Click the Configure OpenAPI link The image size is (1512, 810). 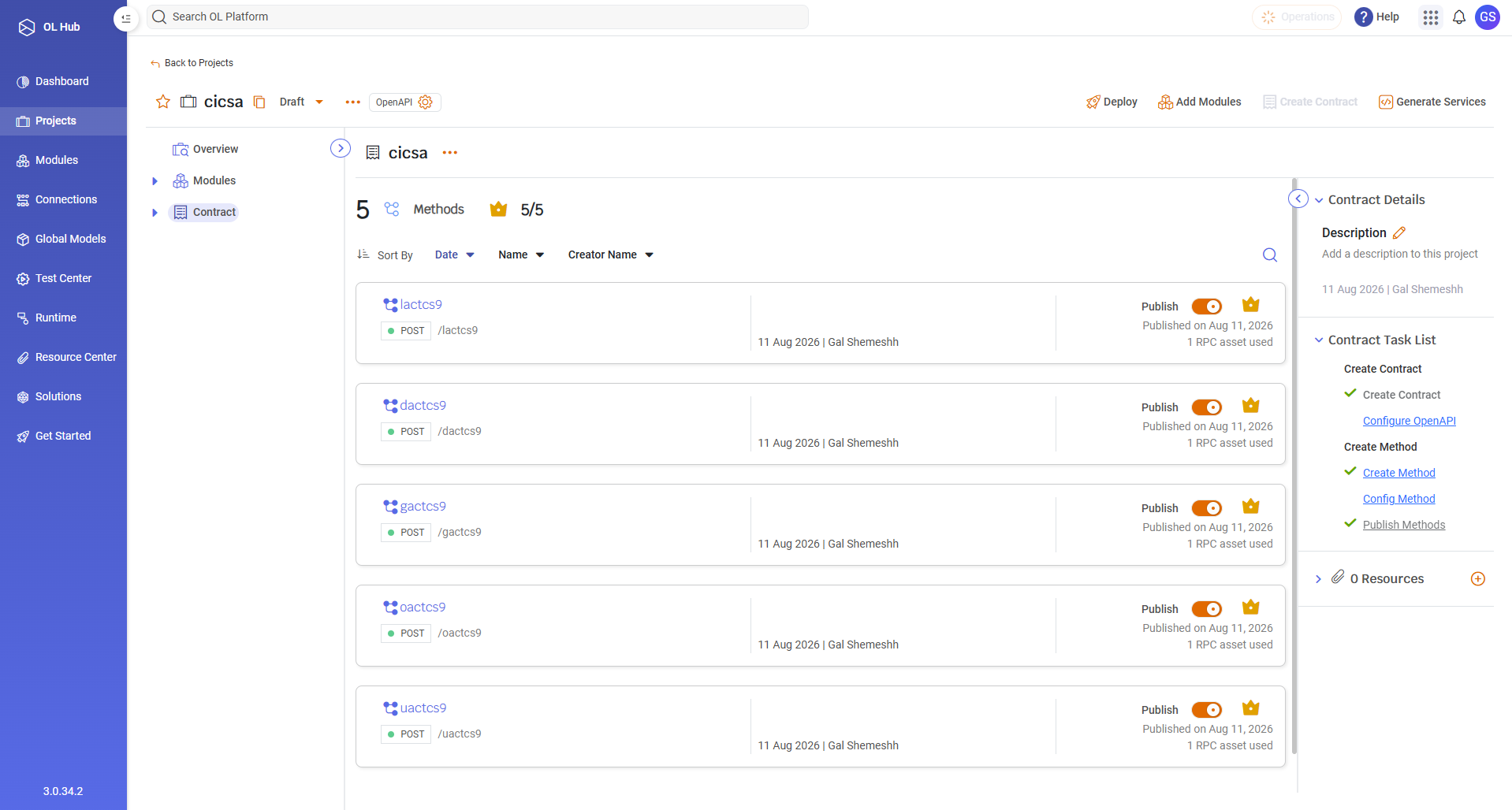tap(1409, 421)
